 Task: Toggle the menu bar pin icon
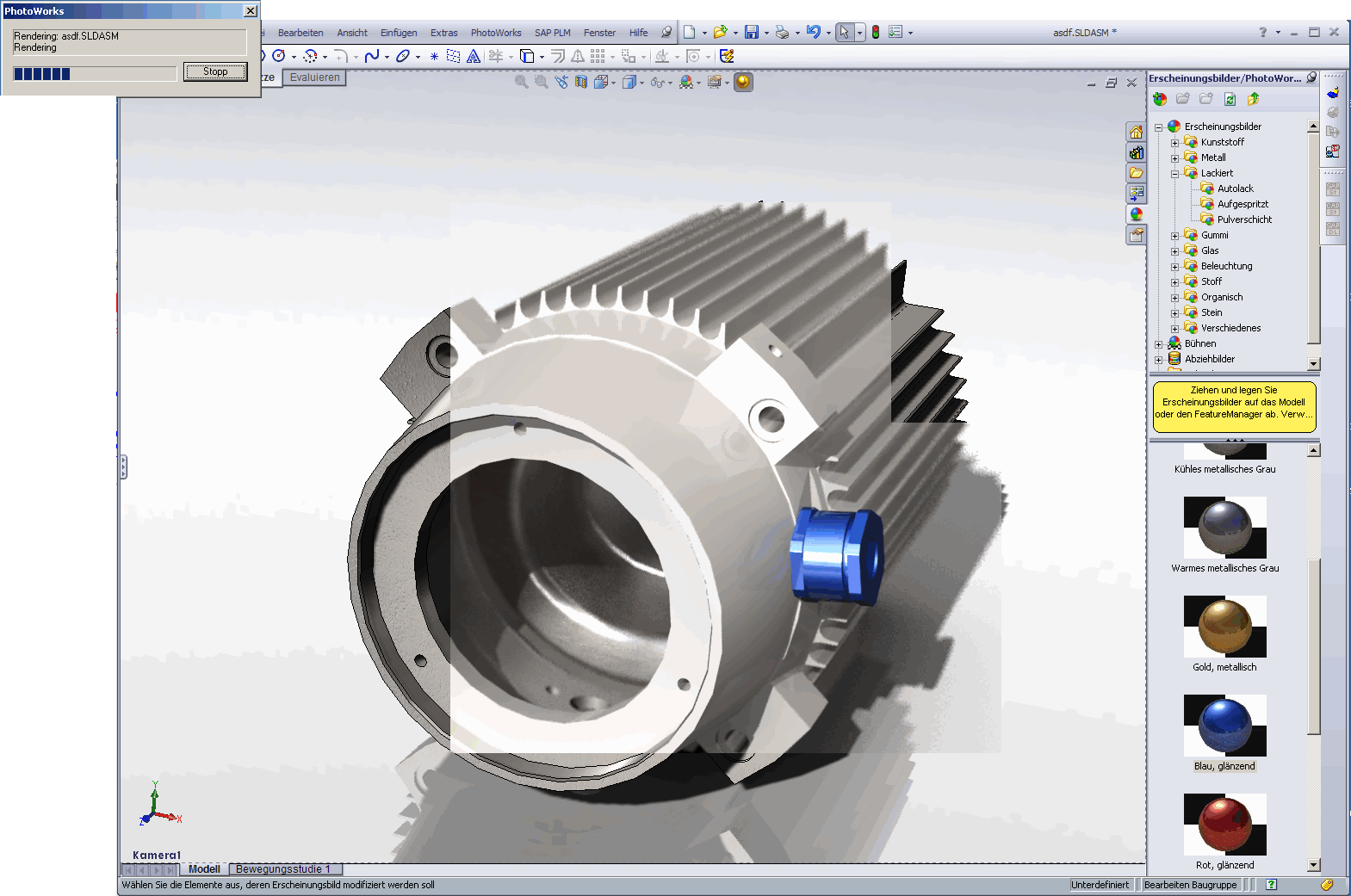(x=666, y=32)
